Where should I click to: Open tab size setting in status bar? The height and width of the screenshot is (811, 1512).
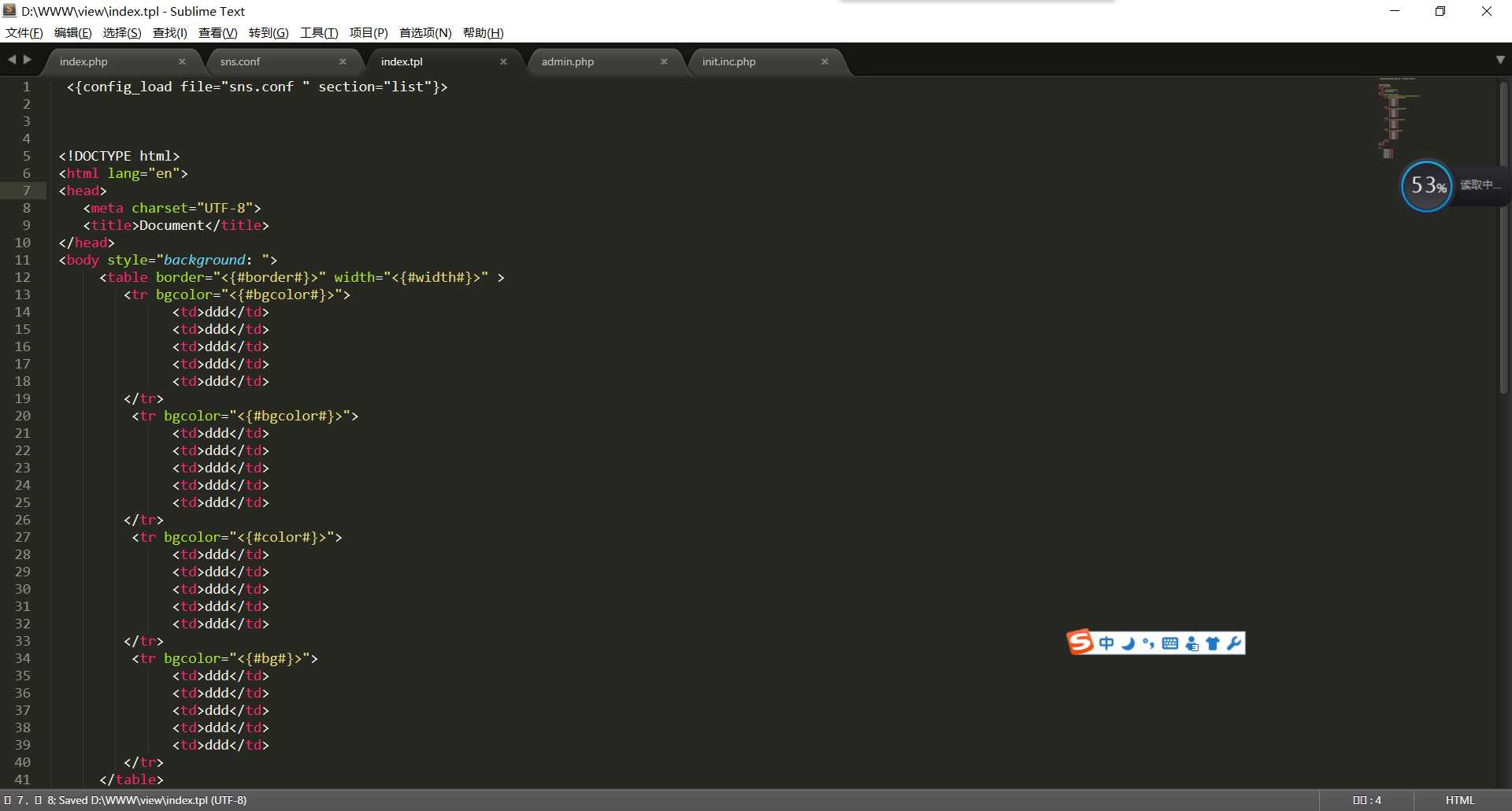[x=1367, y=800]
